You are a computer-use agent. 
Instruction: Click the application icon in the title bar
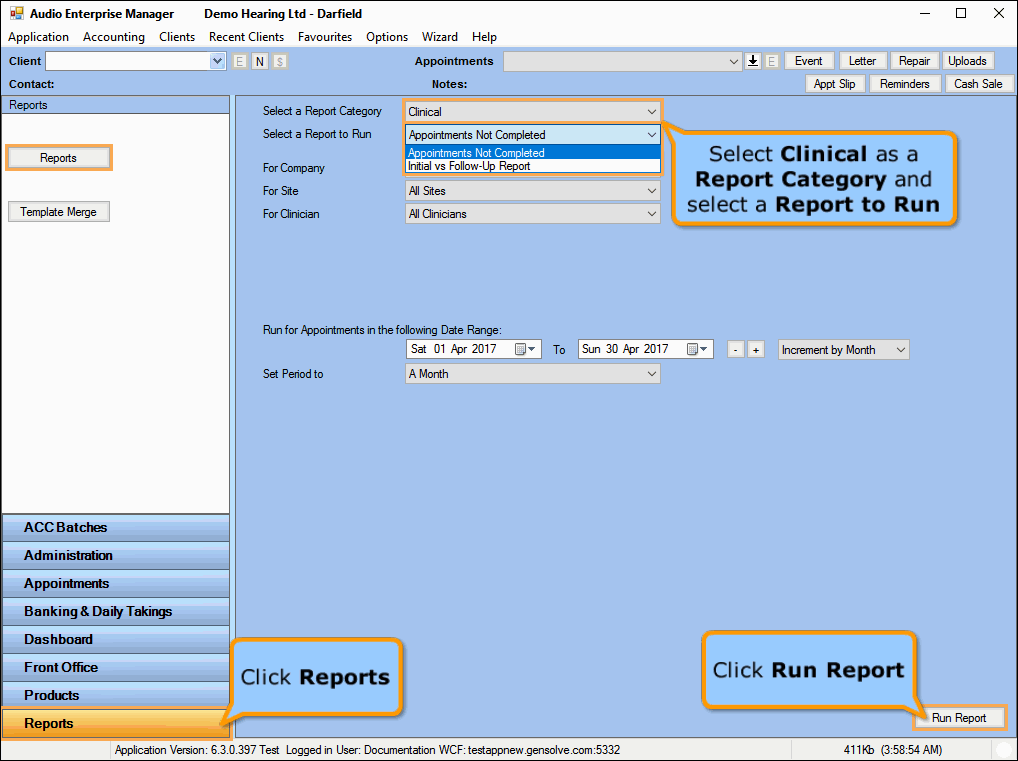pos(16,14)
